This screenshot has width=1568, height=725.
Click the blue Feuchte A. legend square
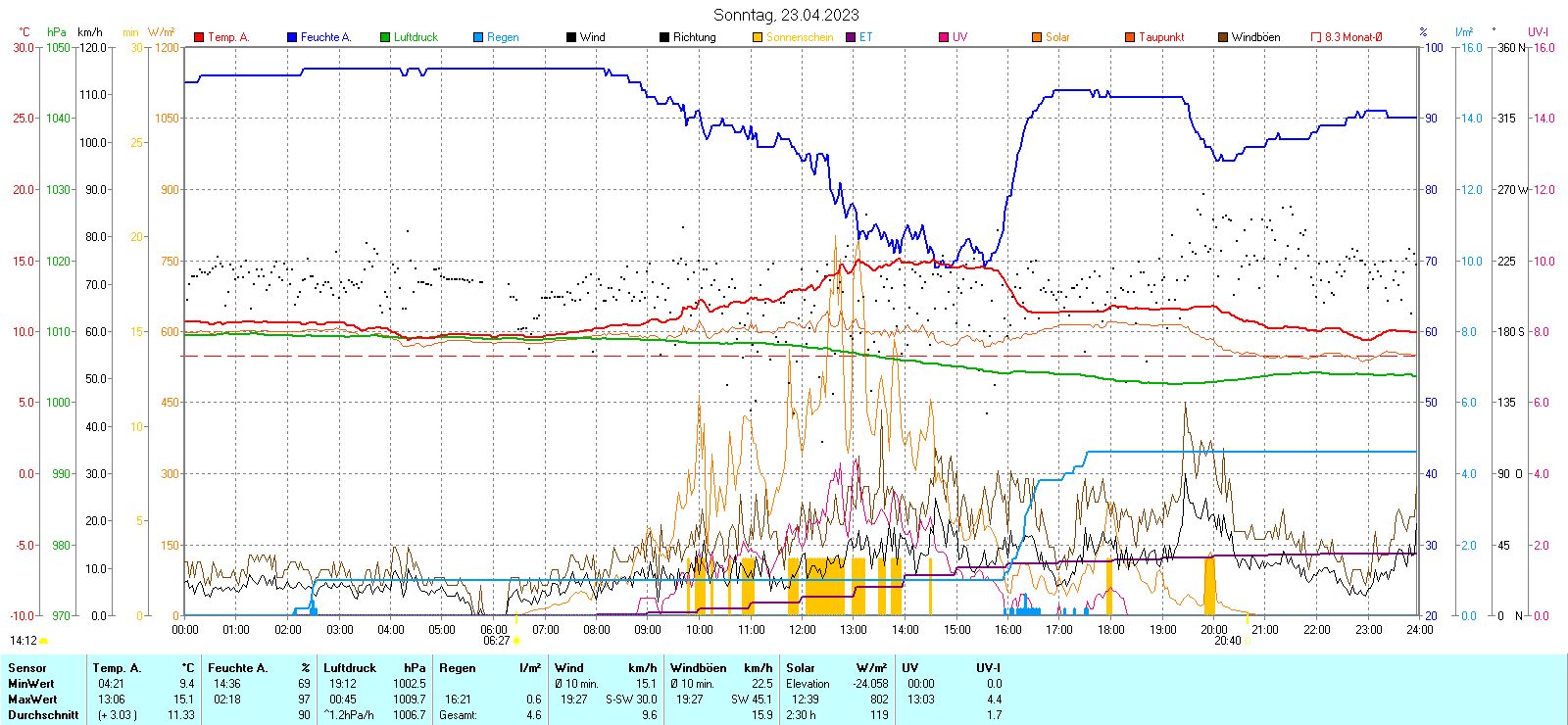pos(292,37)
